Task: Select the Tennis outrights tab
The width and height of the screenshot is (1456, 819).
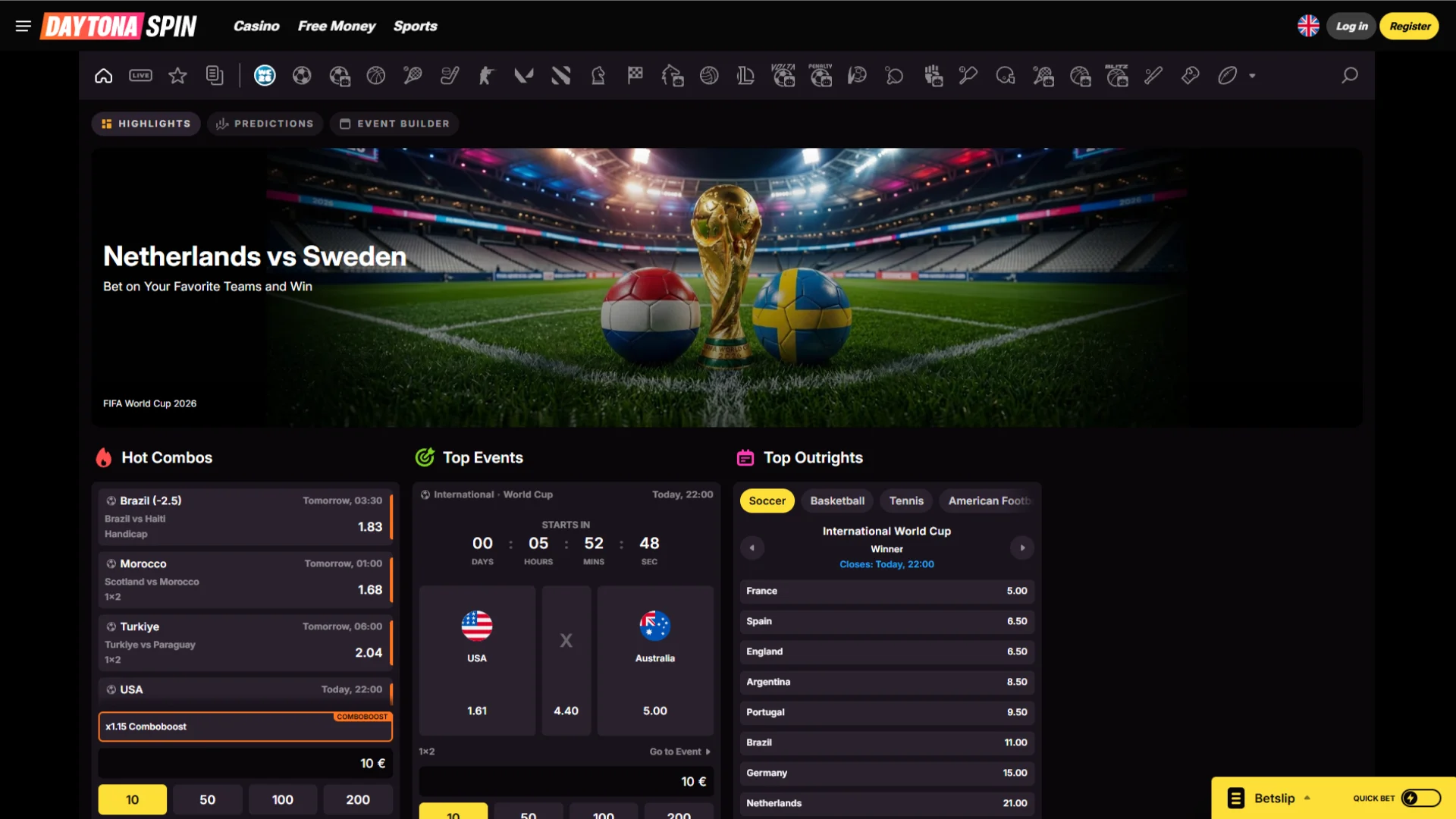Action: point(906,500)
